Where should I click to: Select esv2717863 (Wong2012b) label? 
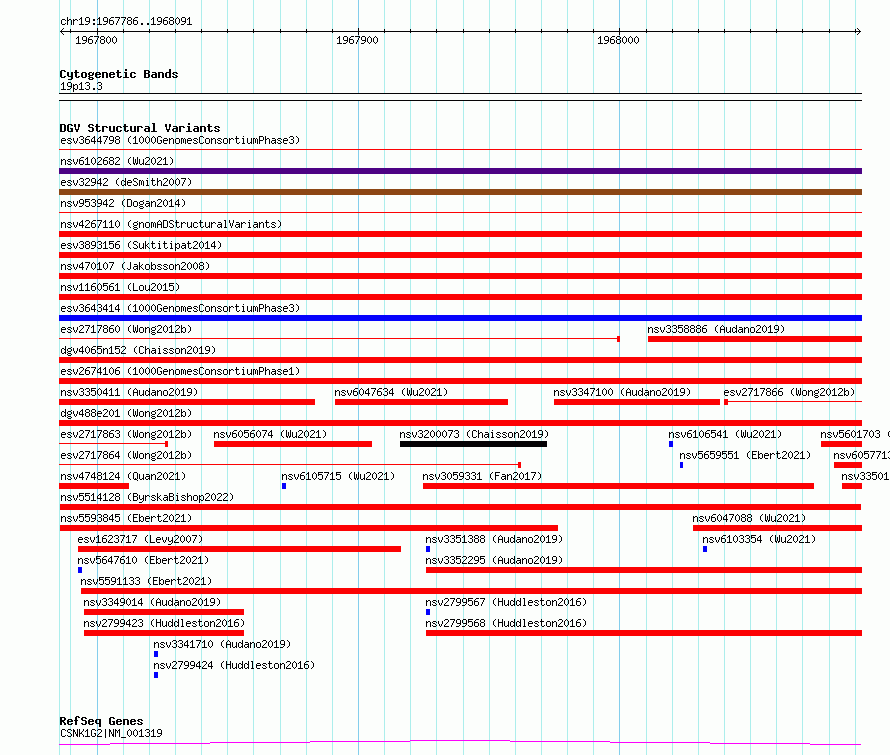(x=126, y=434)
